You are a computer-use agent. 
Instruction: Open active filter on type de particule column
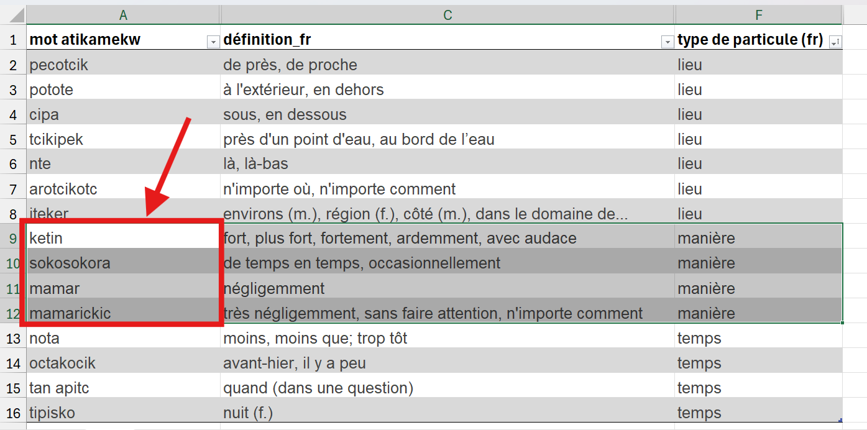836,42
